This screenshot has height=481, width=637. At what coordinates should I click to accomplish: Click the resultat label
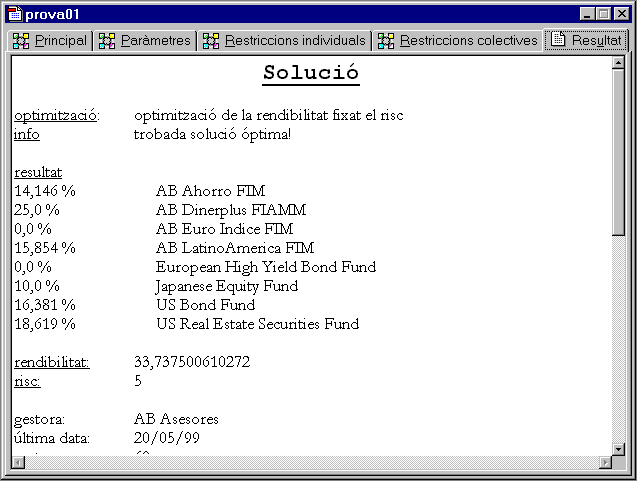tap(38, 173)
